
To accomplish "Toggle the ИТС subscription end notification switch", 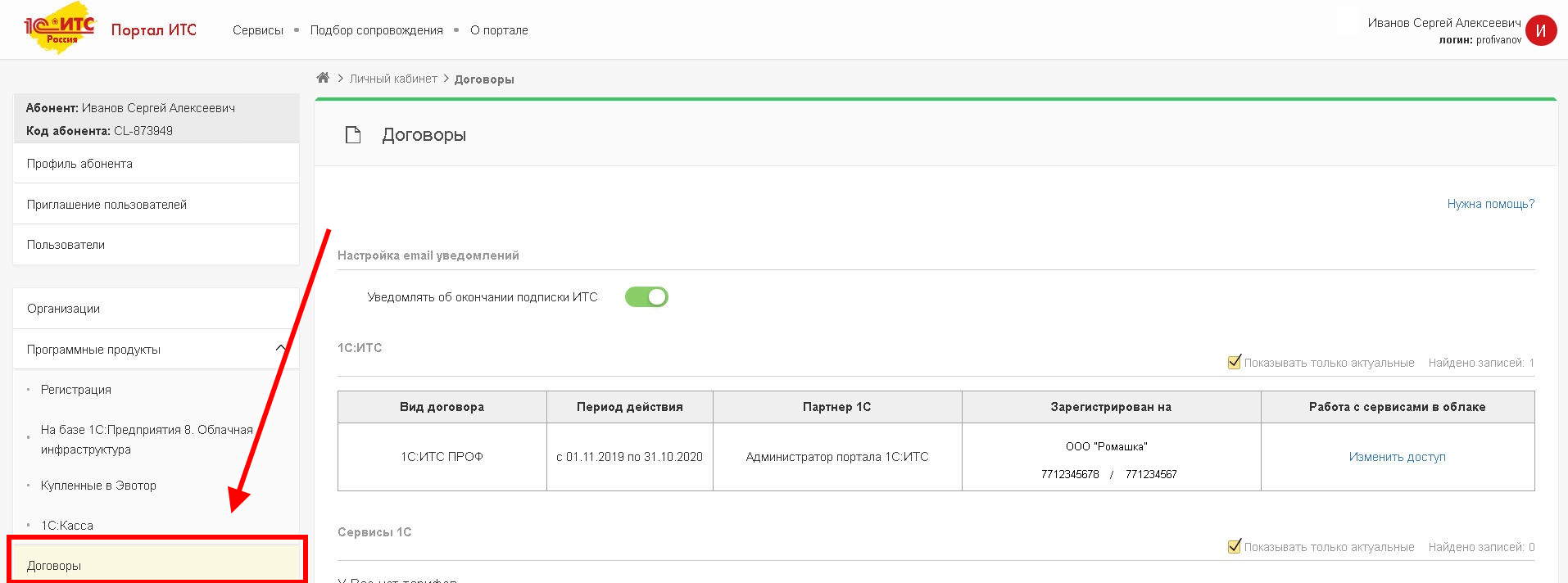I will [x=646, y=297].
